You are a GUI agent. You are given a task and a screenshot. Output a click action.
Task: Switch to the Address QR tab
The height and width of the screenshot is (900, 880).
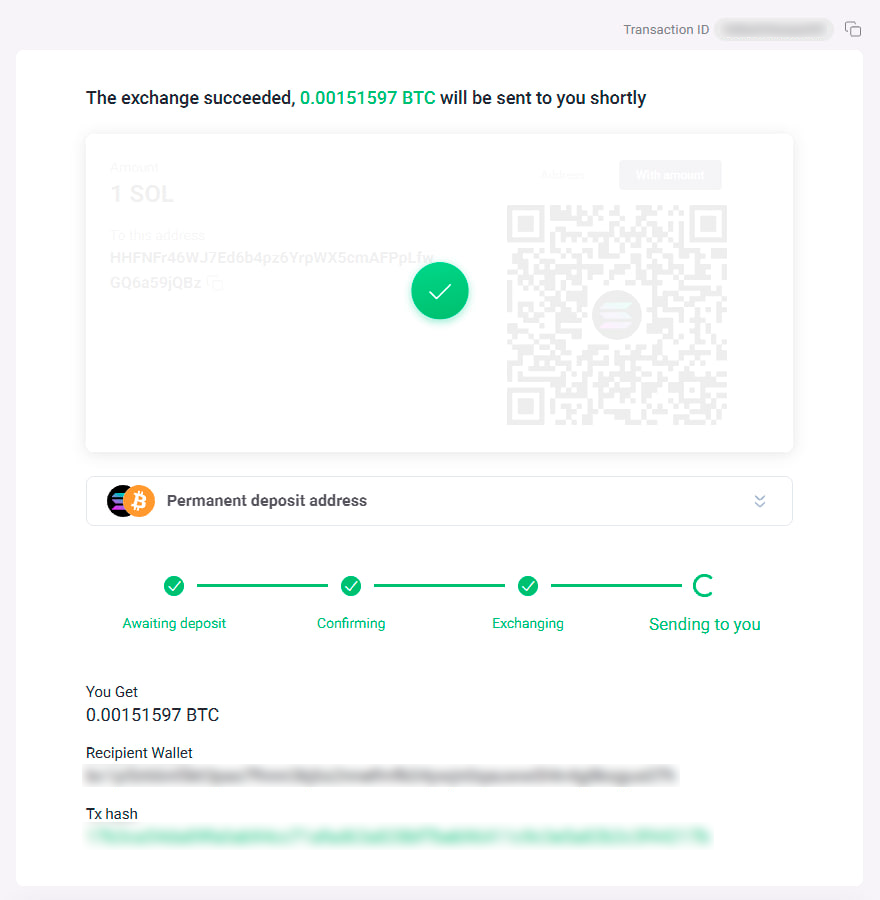tap(563, 175)
